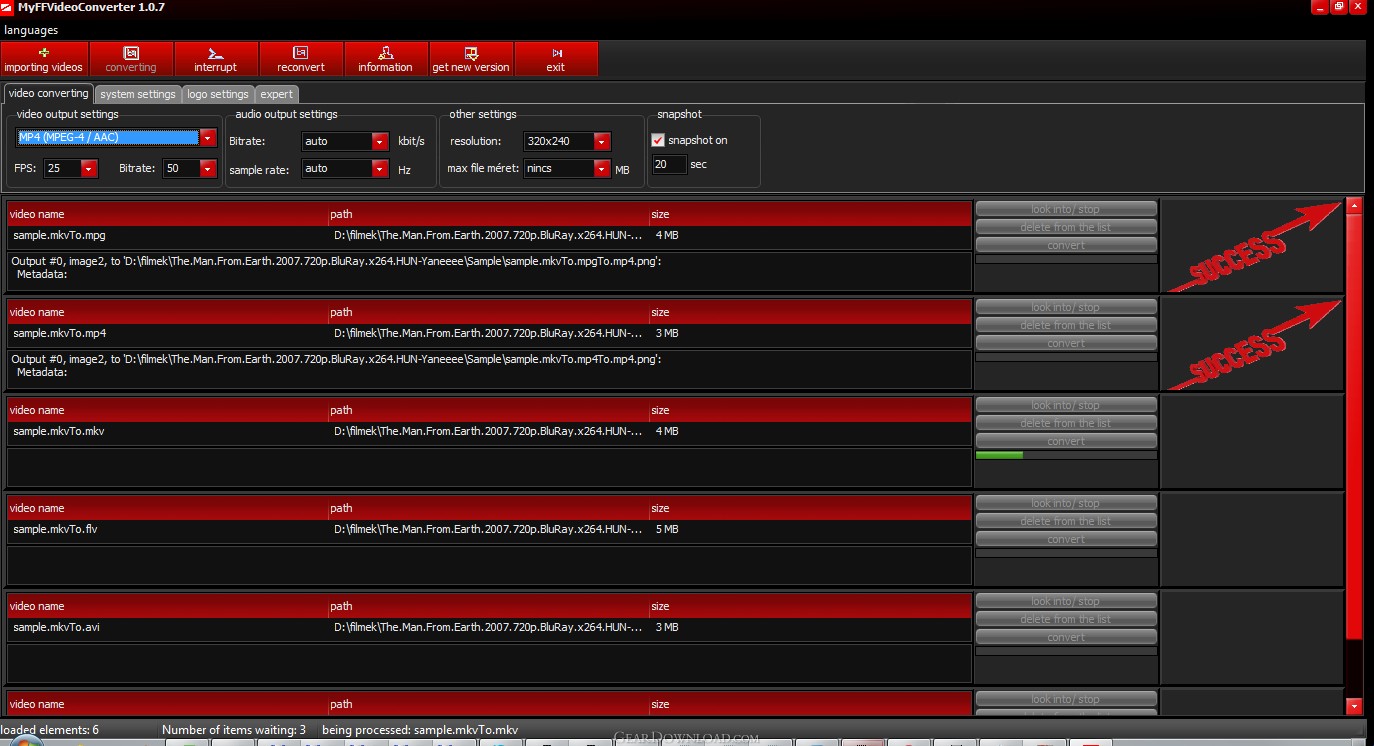Toggle the snapshot on checkbox
Viewport: 1374px width, 746px height.
pyautogui.click(x=658, y=140)
